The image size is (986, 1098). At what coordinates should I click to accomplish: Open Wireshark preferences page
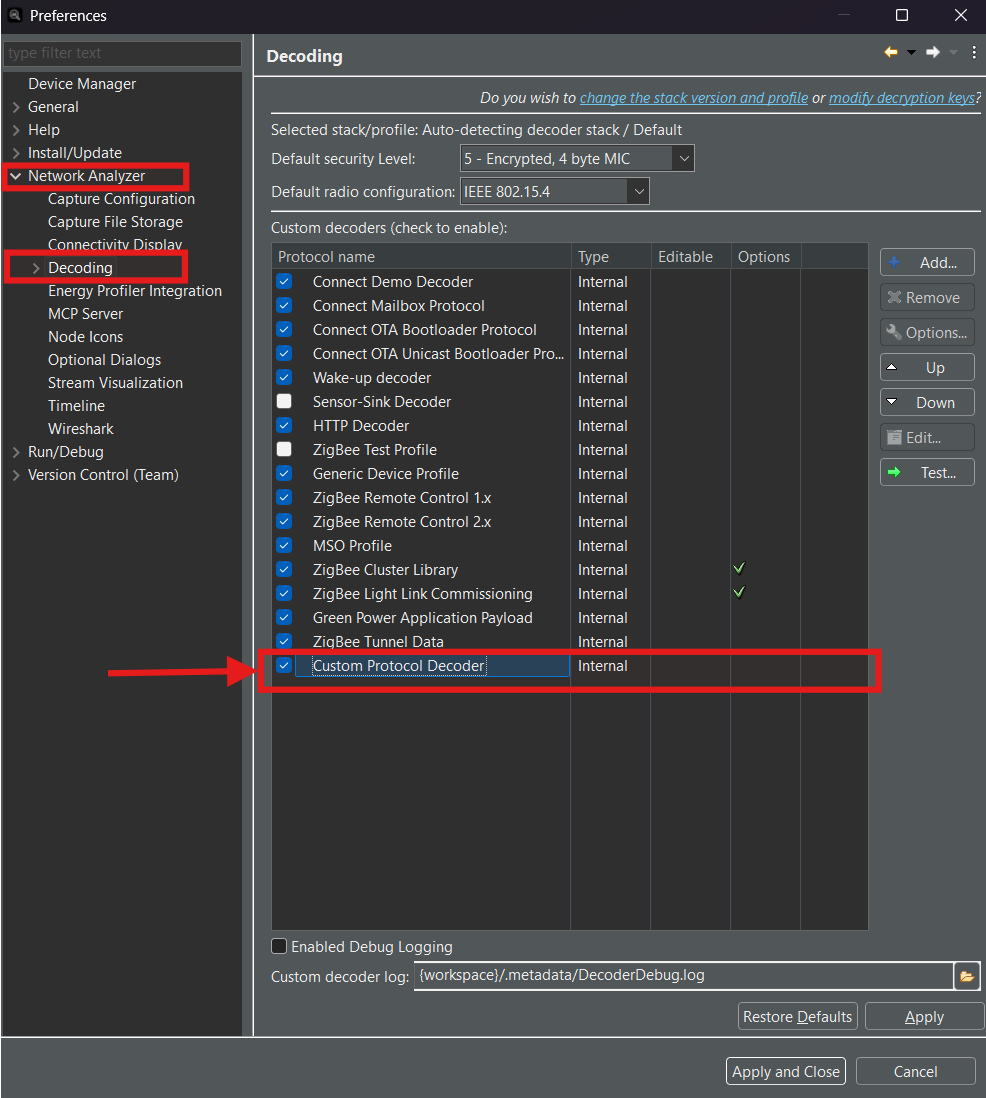81,429
